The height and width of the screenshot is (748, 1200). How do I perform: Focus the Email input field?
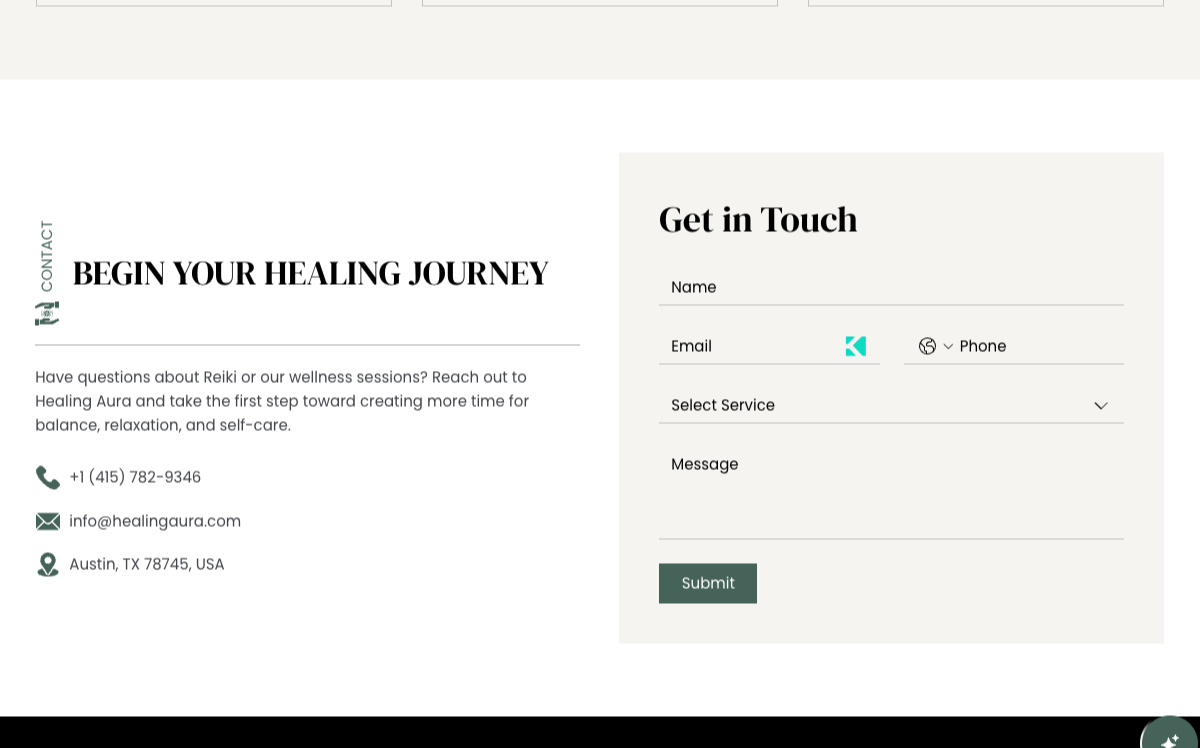[769, 346]
